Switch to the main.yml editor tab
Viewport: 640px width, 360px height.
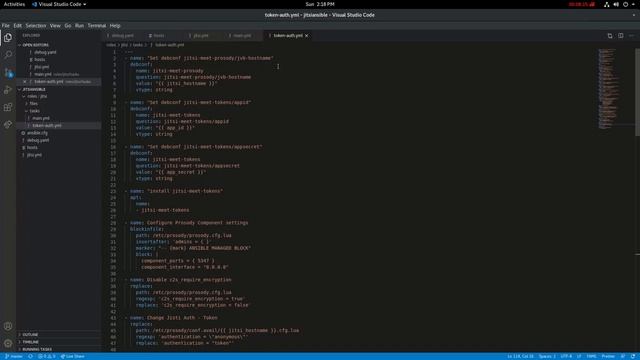point(243,36)
